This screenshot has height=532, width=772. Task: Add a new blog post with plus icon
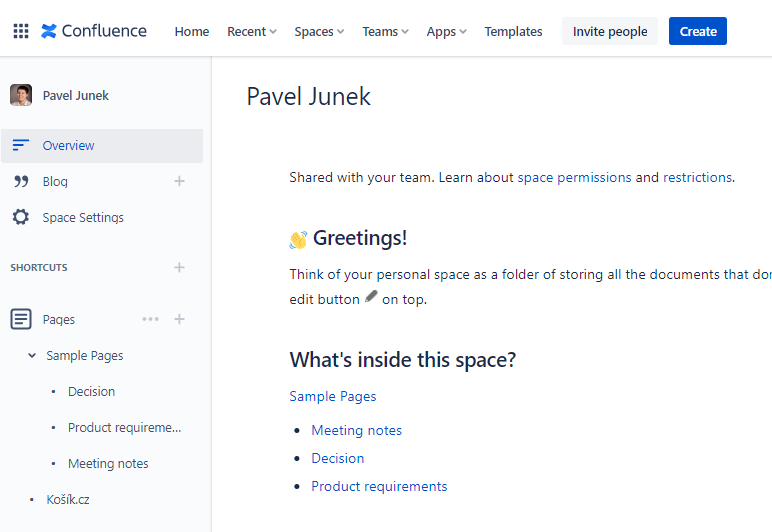179,181
